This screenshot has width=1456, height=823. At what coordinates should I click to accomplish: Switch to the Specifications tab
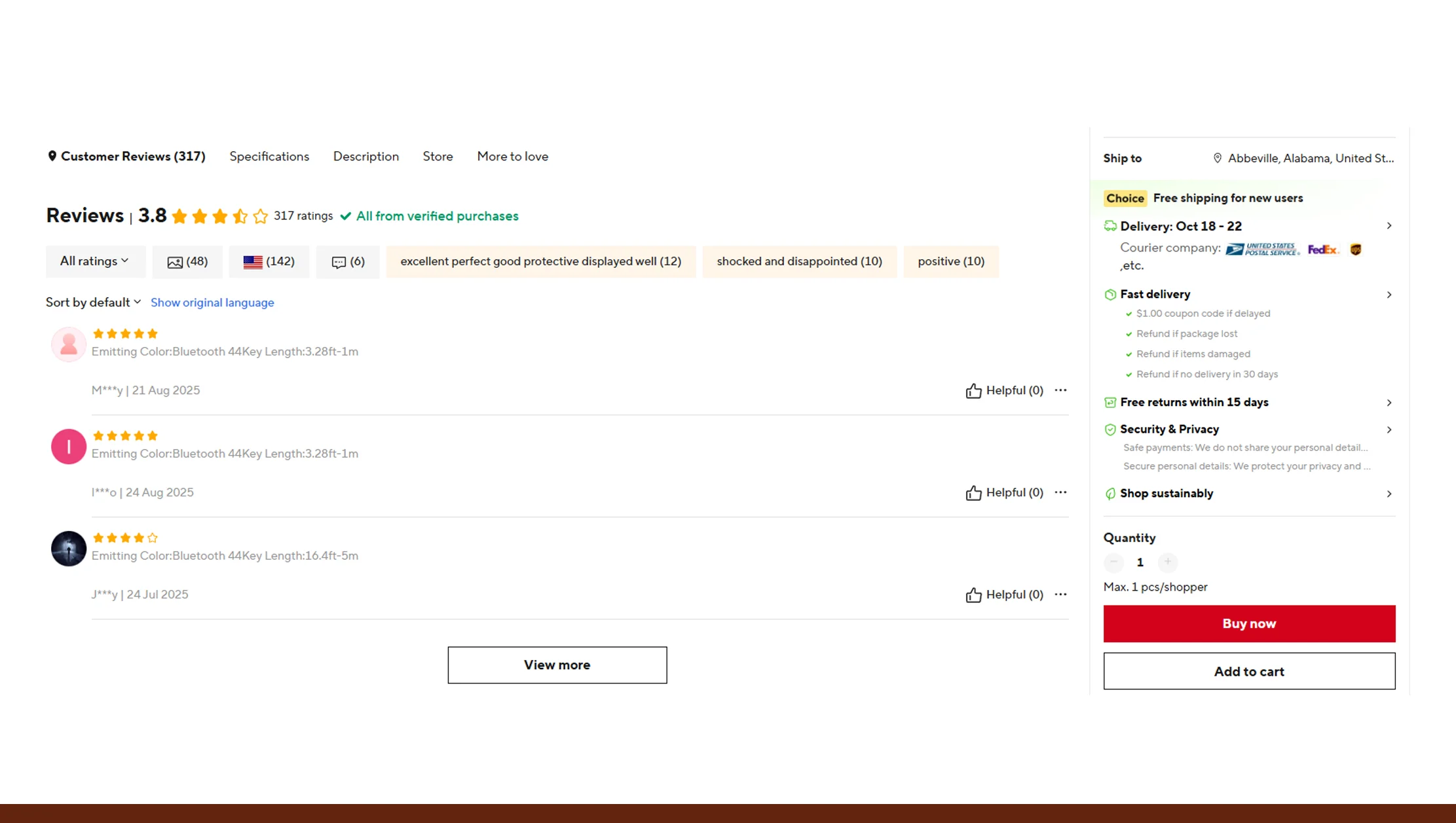tap(269, 156)
